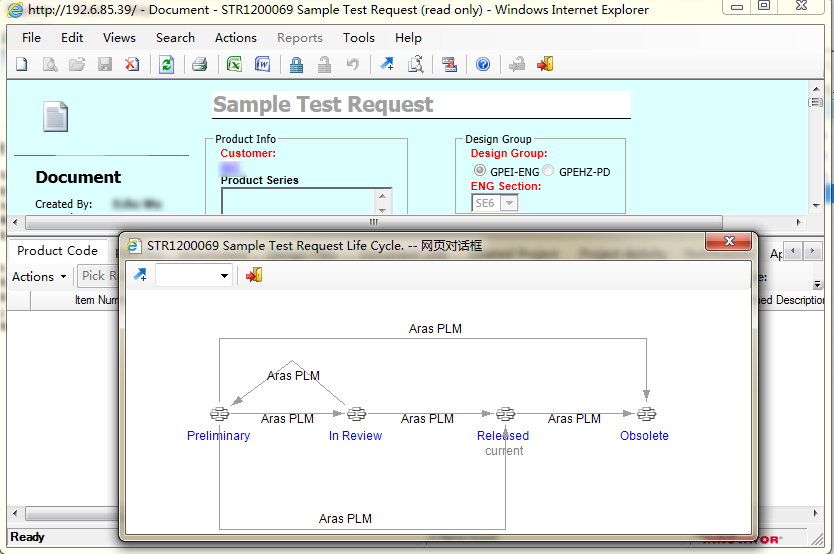This screenshot has height=554, width=834.
Task: Click the In Review state link
Action: click(x=355, y=435)
